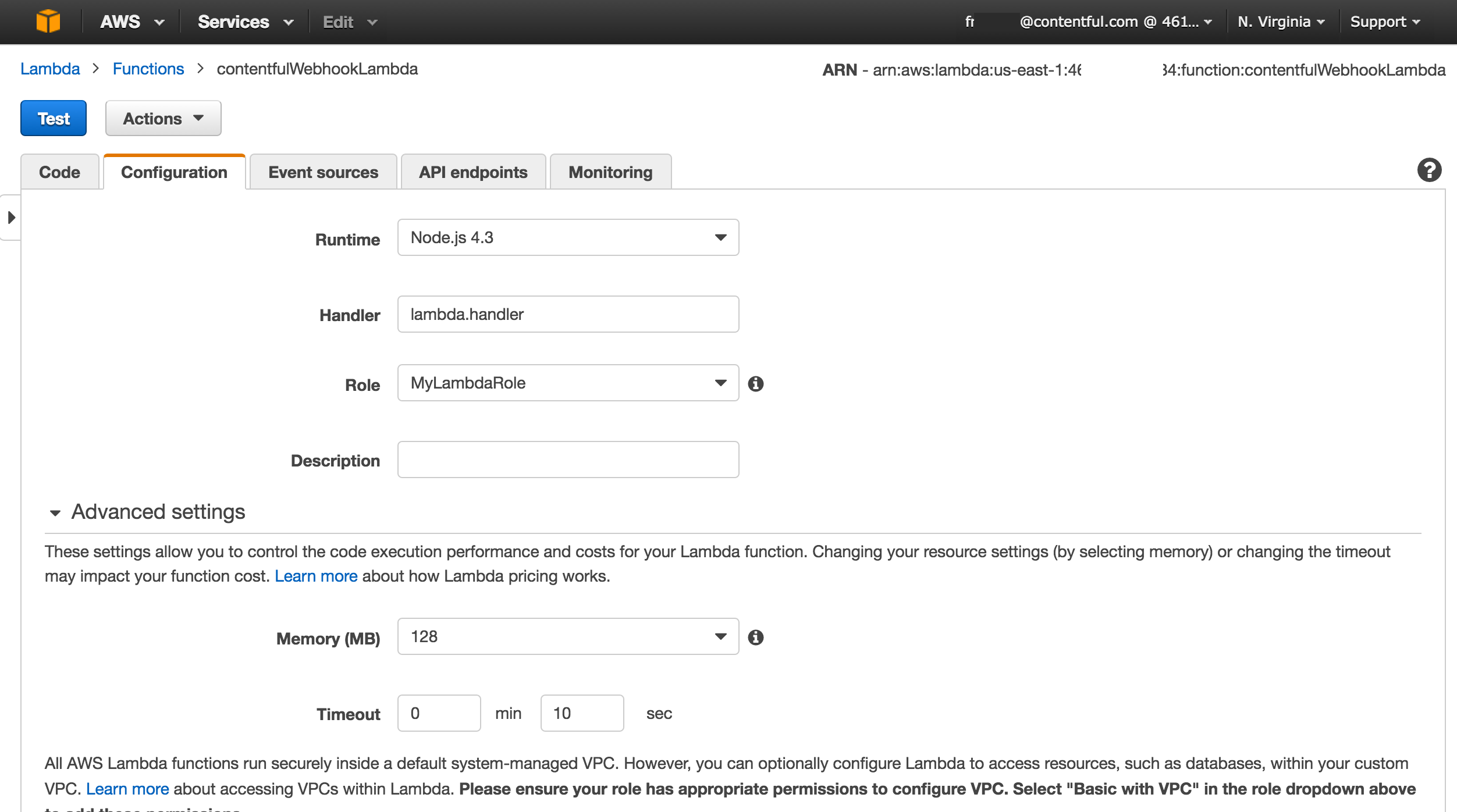Open the Runtime dropdown
1457x812 pixels.
568,237
